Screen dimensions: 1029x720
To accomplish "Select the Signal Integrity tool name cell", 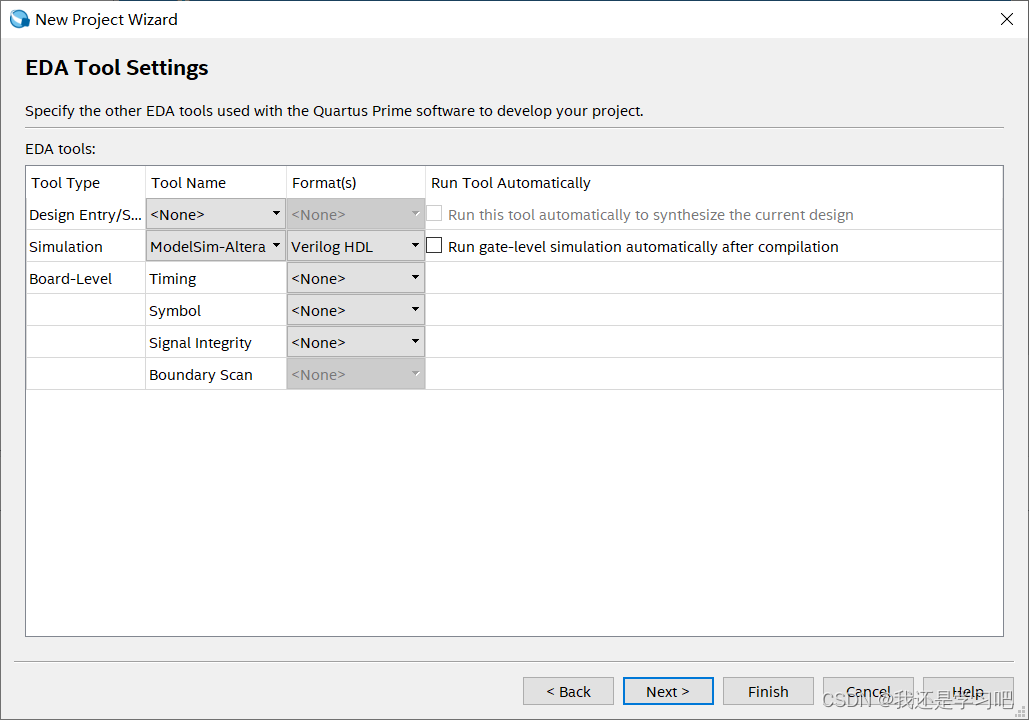I will 216,343.
